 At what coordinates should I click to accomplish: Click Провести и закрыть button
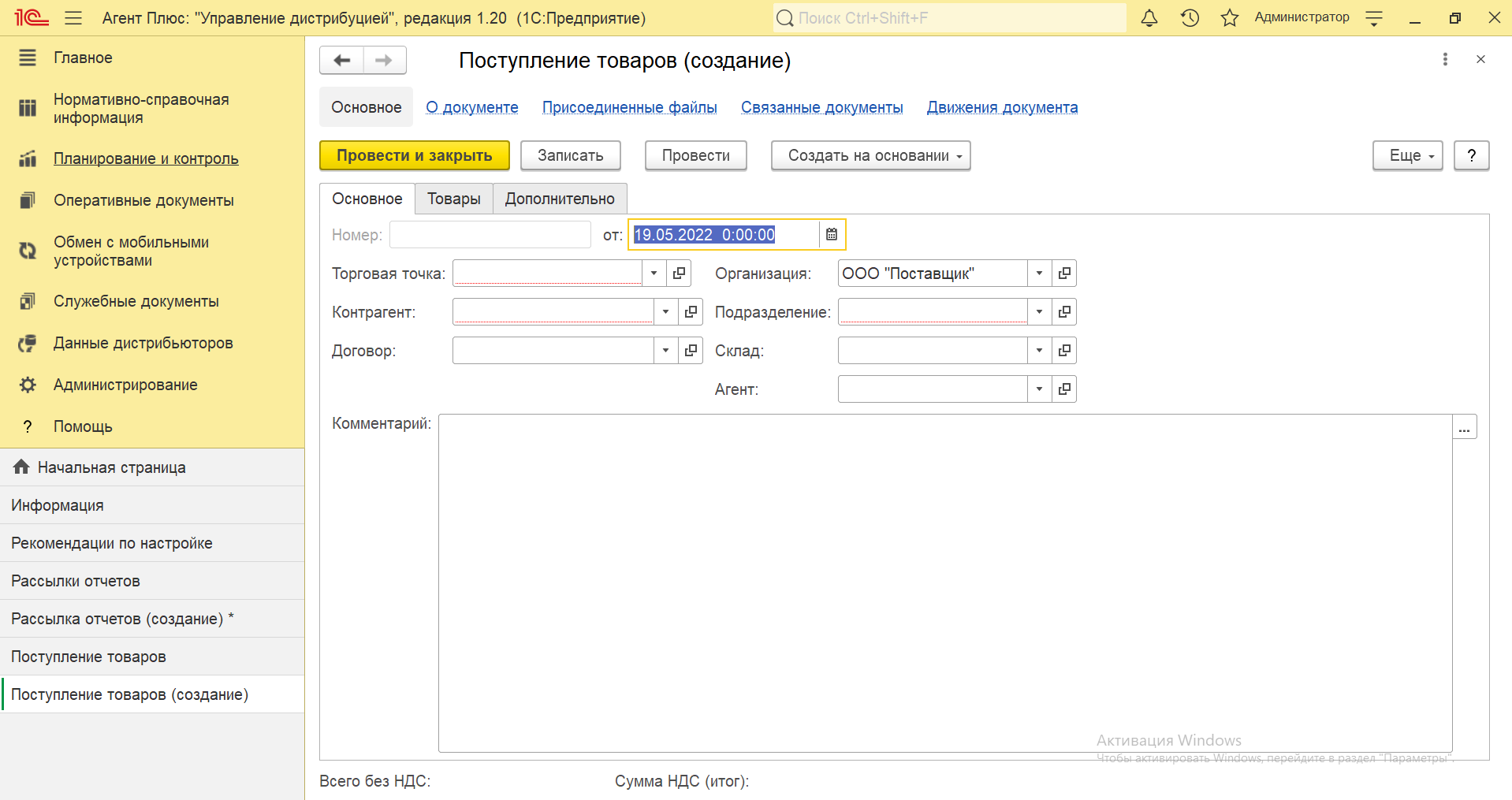(415, 155)
